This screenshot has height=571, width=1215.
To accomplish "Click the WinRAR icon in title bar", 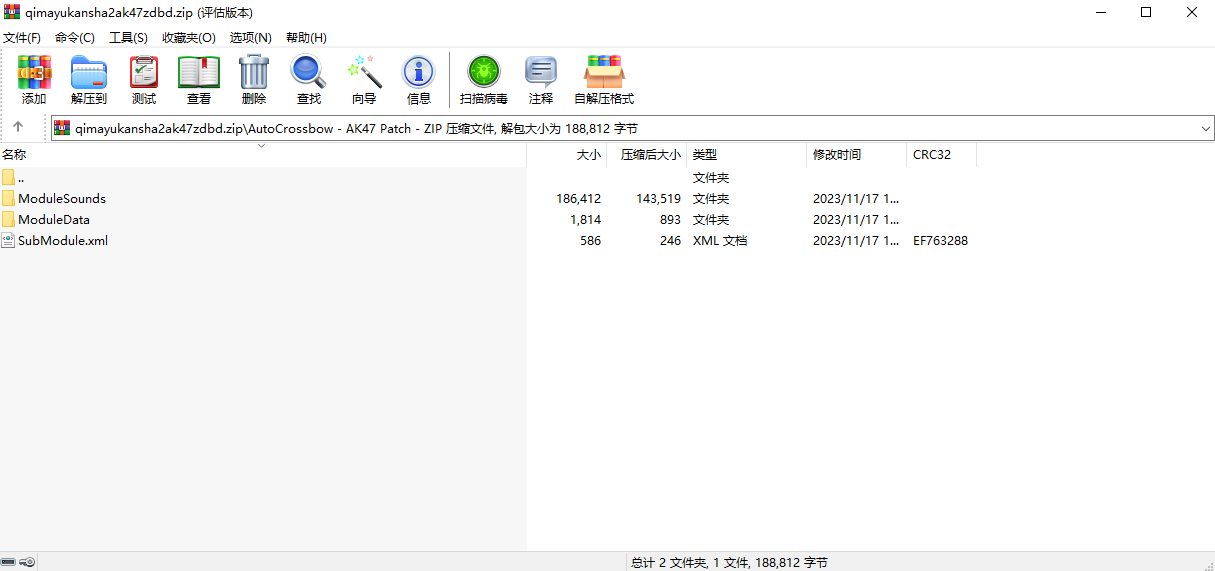I will coord(12,12).
